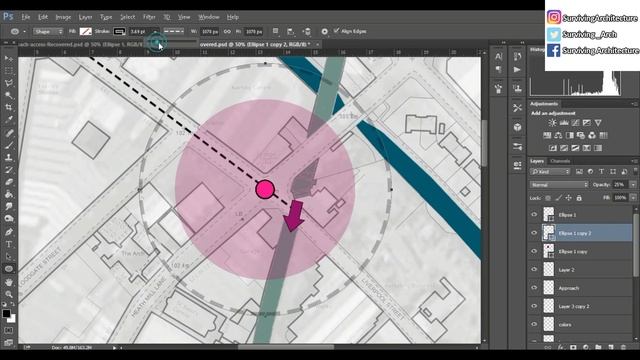Open the stroke width dropdown arrow
Image resolution: width=640 pixels, height=360 pixels.
point(155,31)
